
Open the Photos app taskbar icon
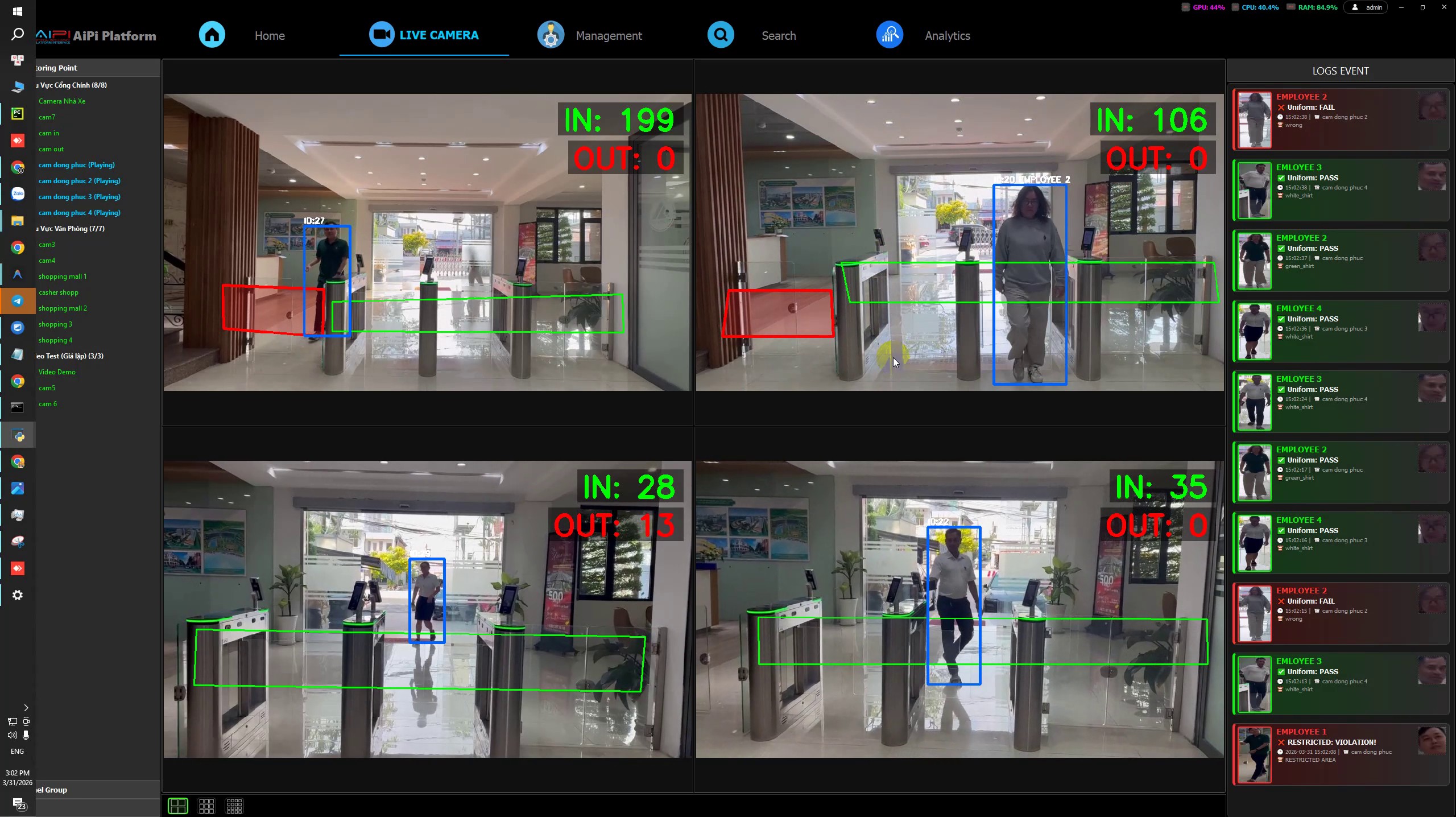pos(18,488)
